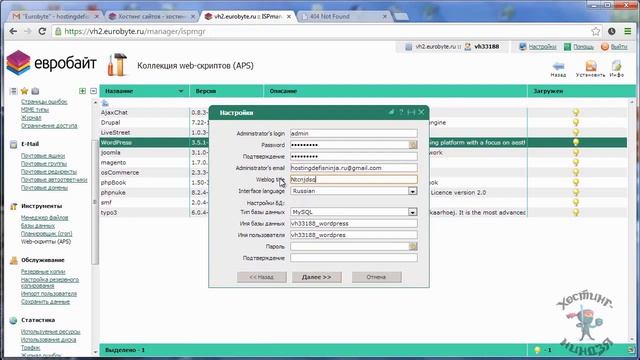The height and width of the screenshot is (360, 640).
Task: Reload the page with the browser refresh button
Action: (x=42, y=31)
